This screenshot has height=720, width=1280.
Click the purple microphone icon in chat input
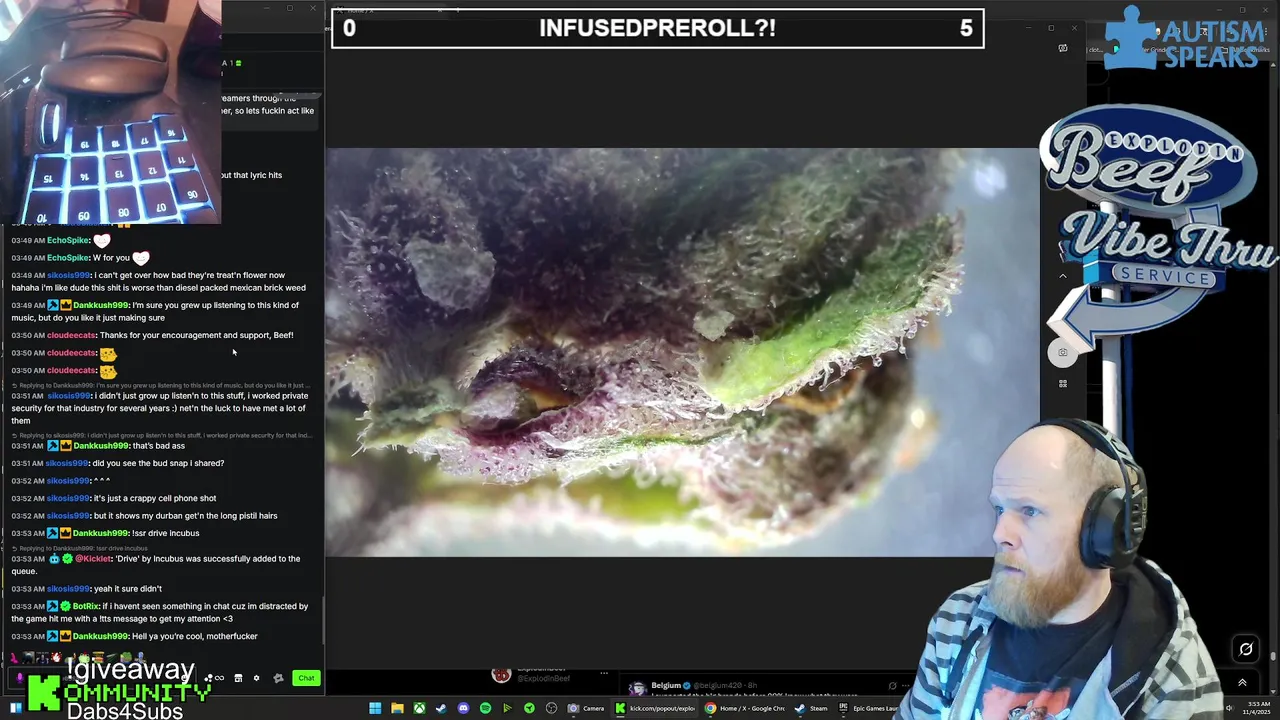point(19,678)
